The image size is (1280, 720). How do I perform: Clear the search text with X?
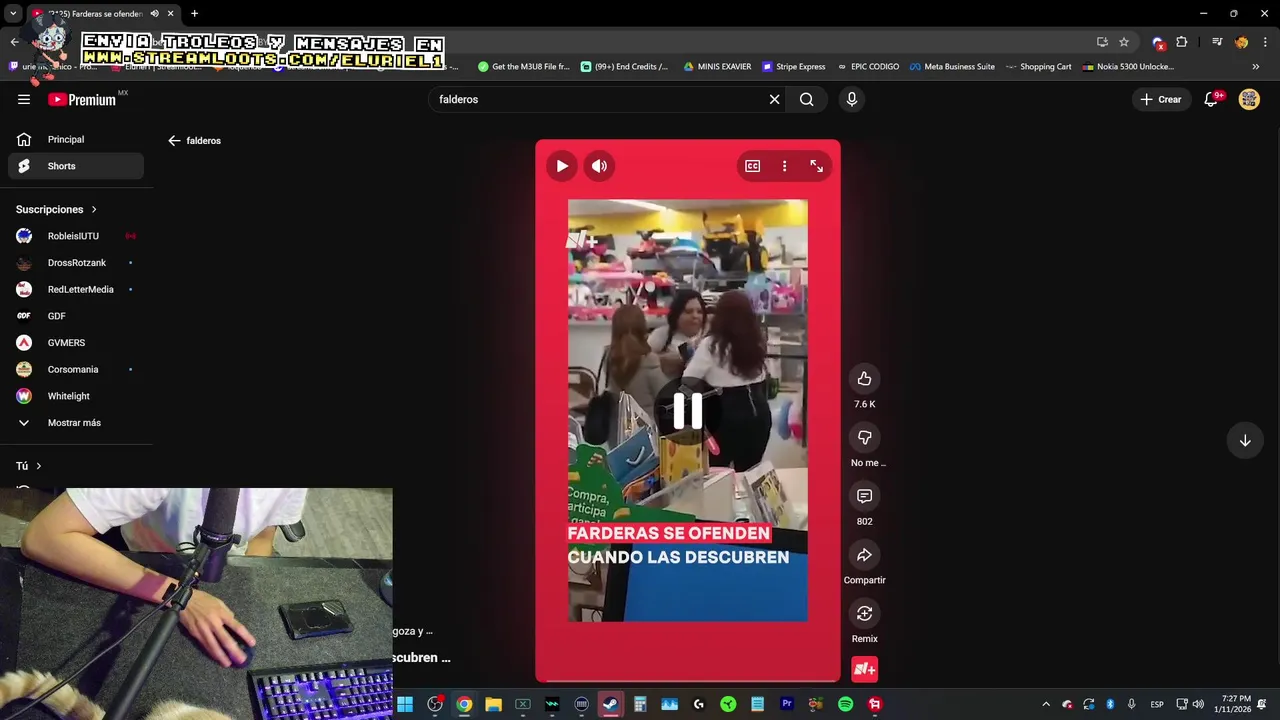[x=774, y=99]
